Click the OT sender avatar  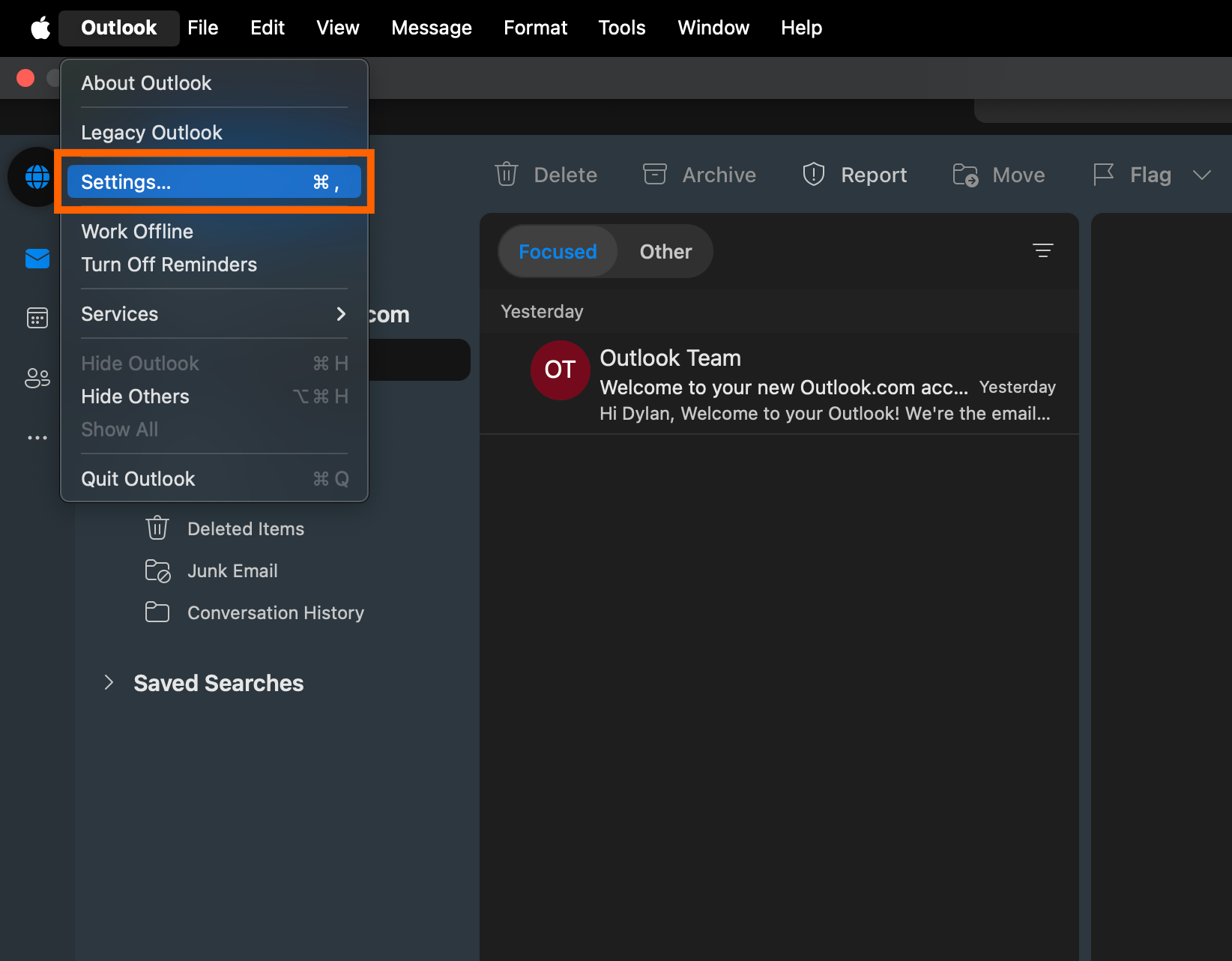click(x=560, y=370)
